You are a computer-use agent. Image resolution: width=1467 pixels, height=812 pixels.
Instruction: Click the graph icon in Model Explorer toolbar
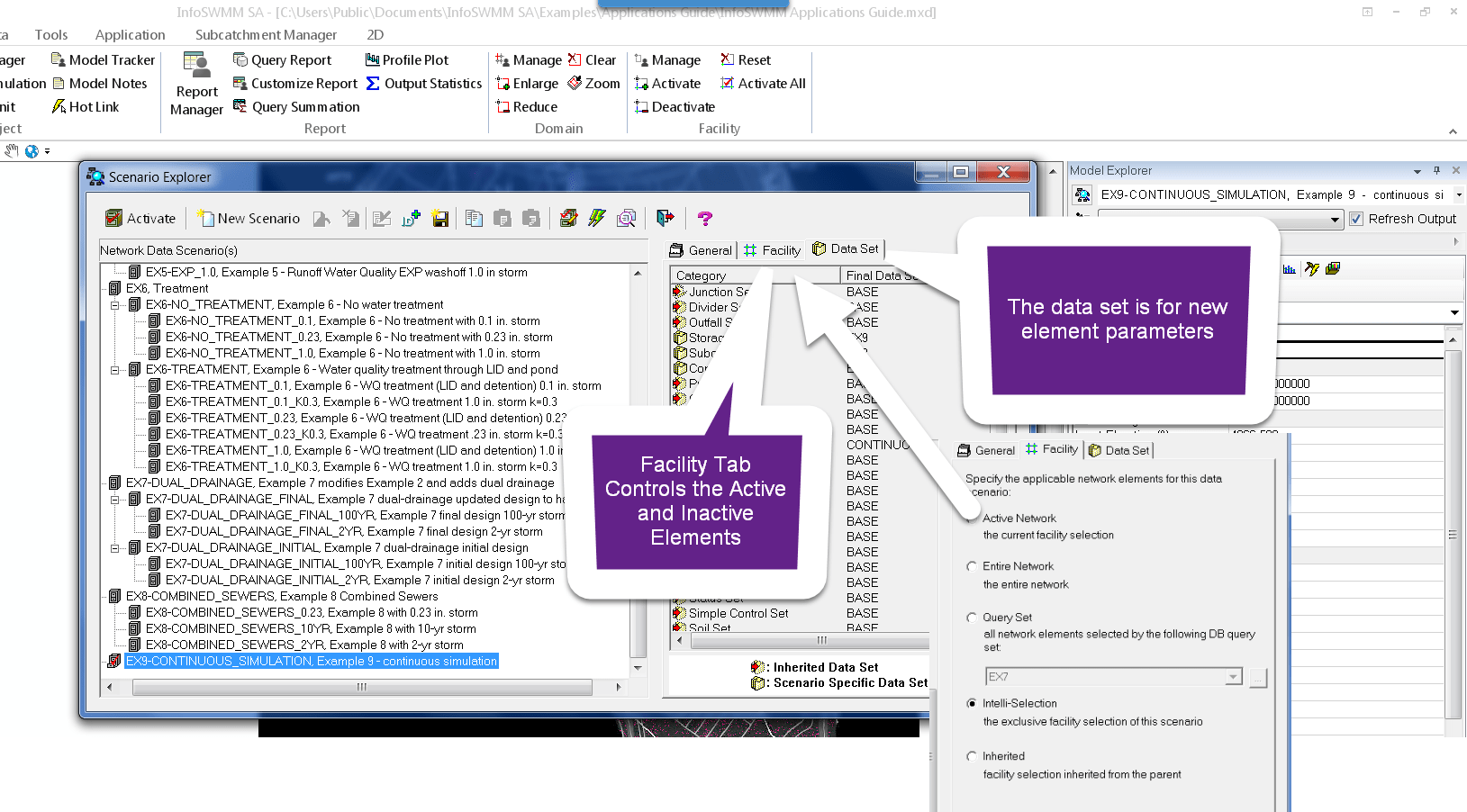1290,268
